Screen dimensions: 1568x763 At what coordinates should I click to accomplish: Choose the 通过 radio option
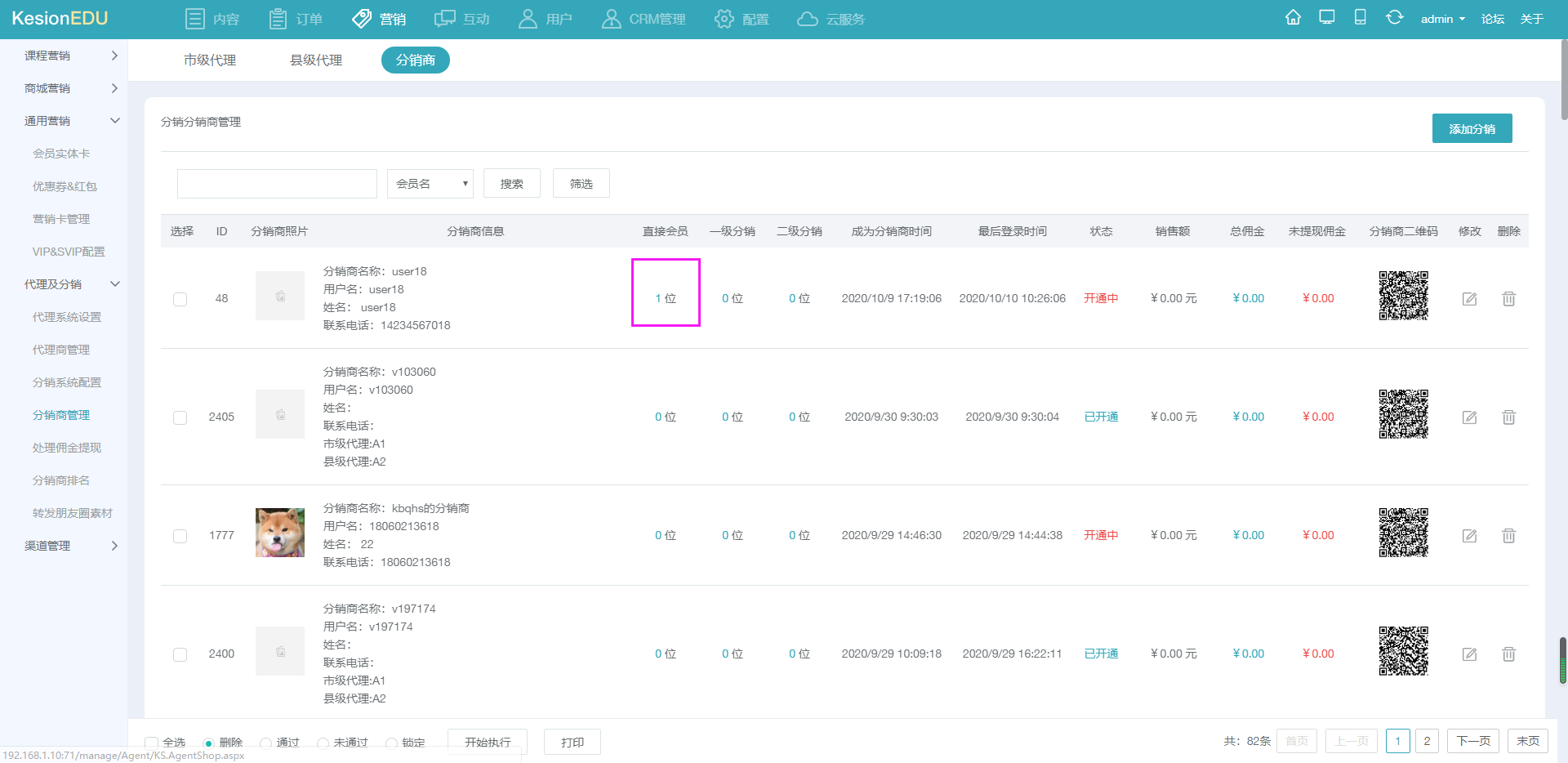pyautogui.click(x=265, y=743)
